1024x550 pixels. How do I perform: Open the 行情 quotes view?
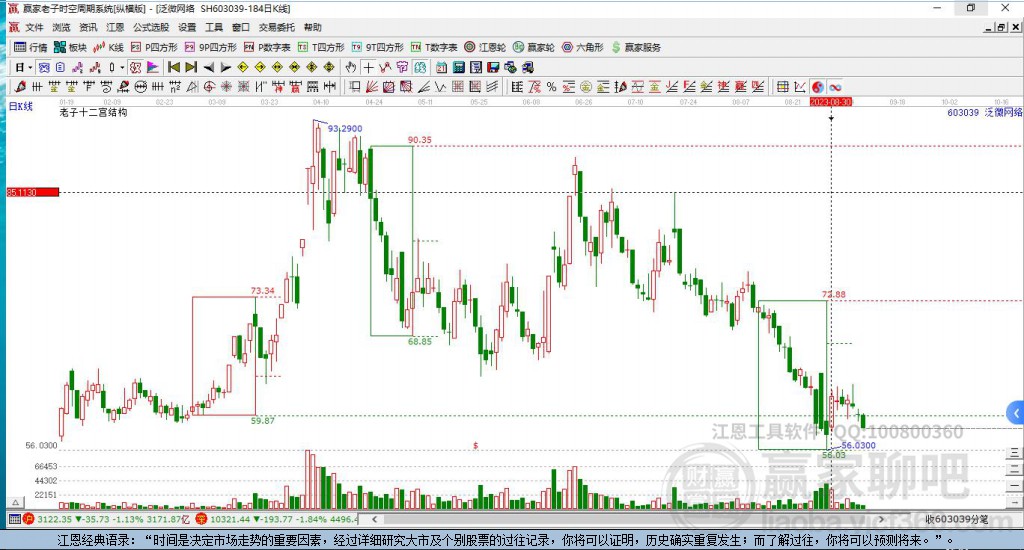coord(31,47)
